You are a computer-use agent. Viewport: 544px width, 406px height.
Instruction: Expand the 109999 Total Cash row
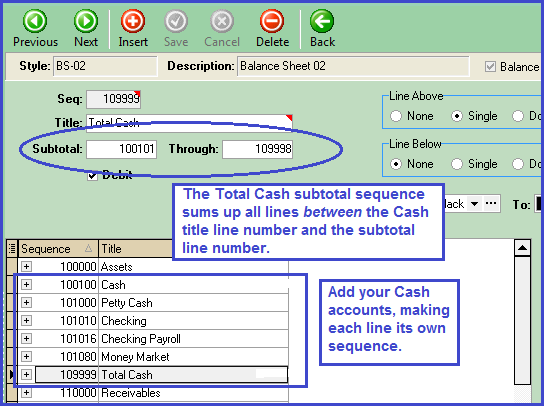point(26,375)
